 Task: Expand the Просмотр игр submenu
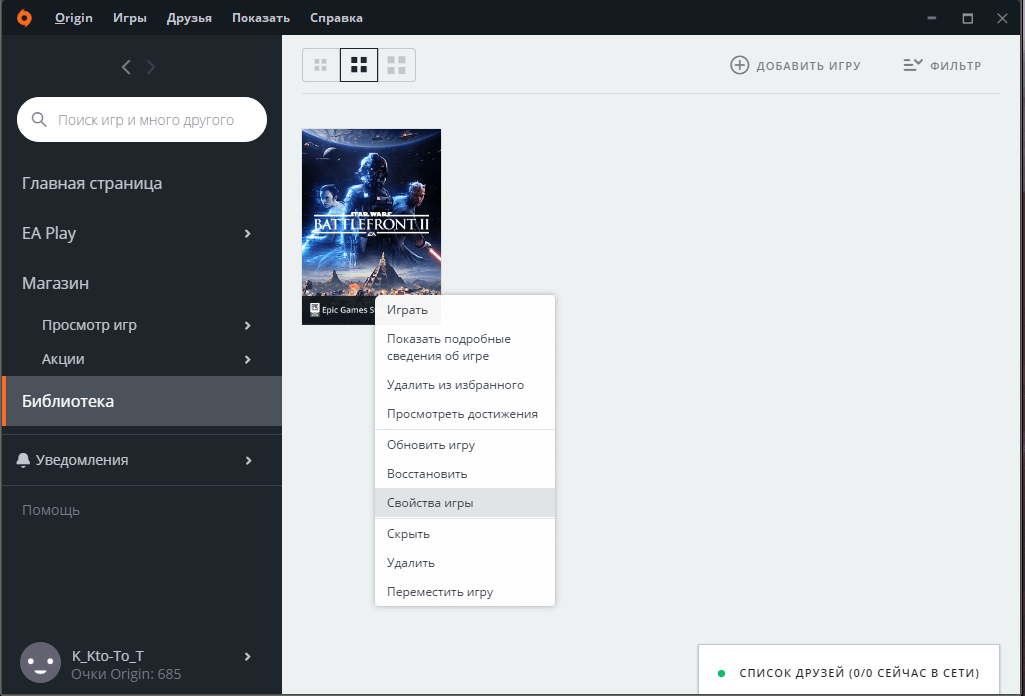248,326
